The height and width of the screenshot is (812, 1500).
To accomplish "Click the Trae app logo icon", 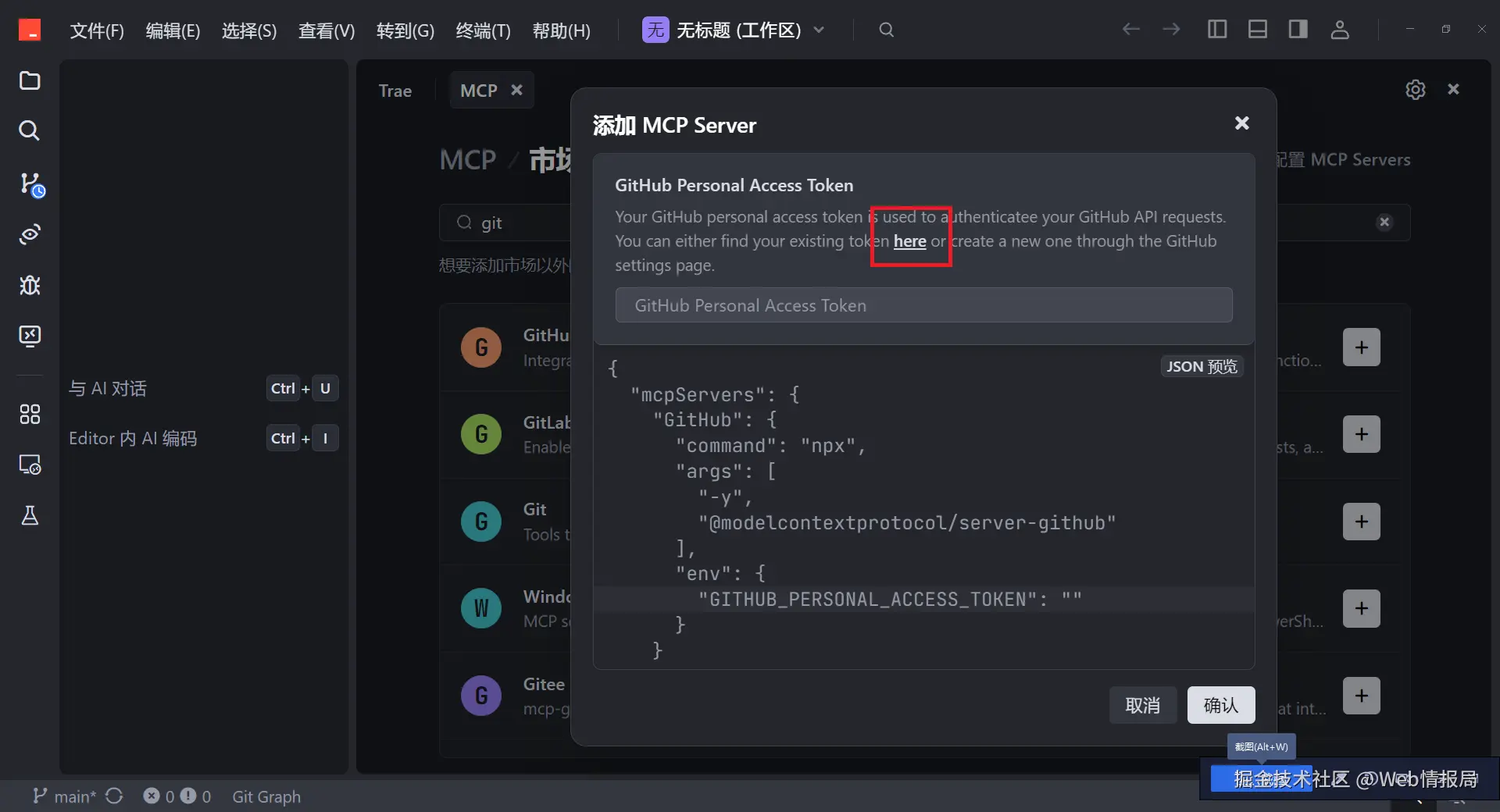I will (x=30, y=30).
